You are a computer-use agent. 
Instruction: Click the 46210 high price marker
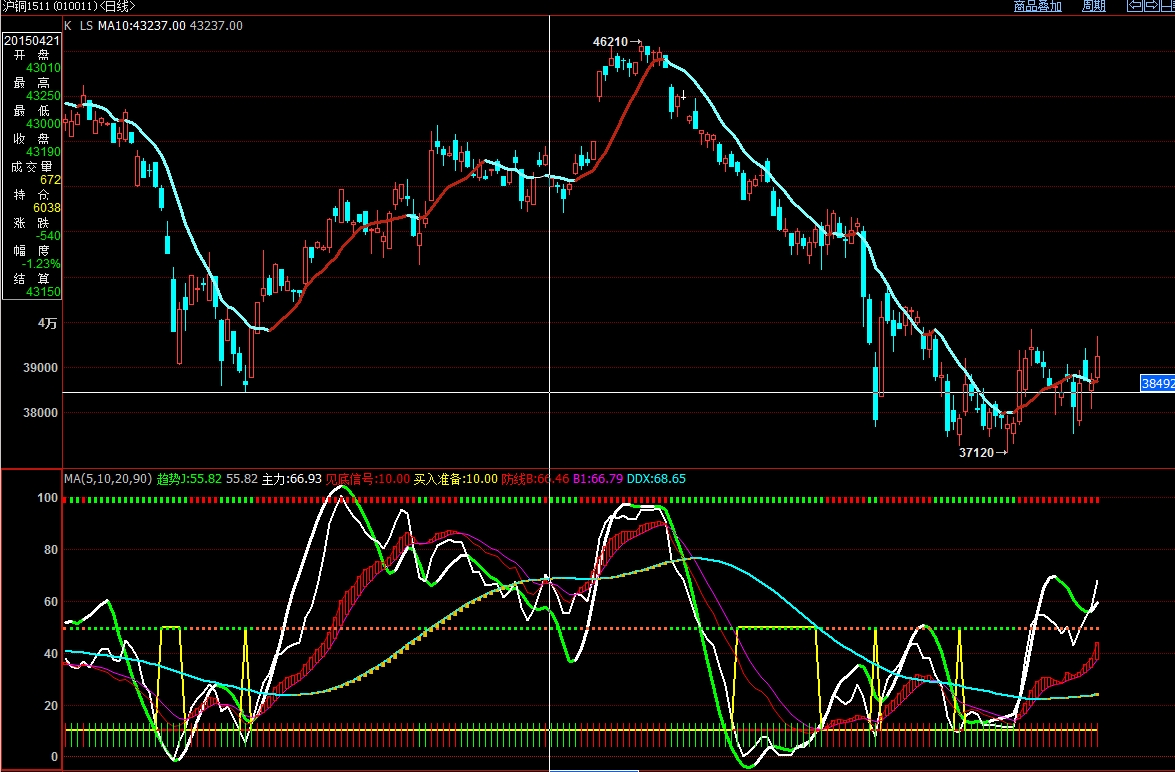pos(611,42)
